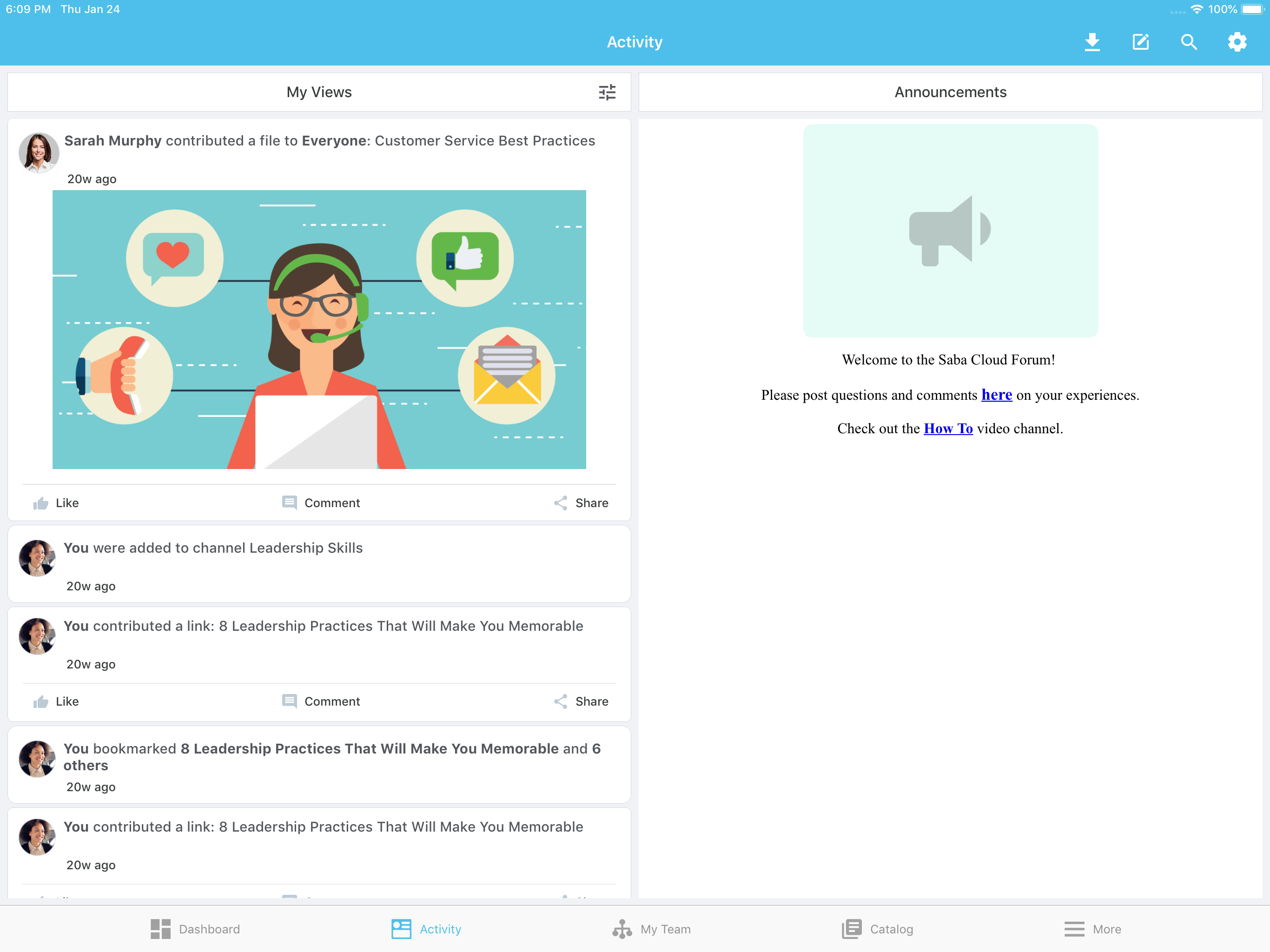Follow the "here" forum link
The height and width of the screenshot is (952, 1270).
996,395
